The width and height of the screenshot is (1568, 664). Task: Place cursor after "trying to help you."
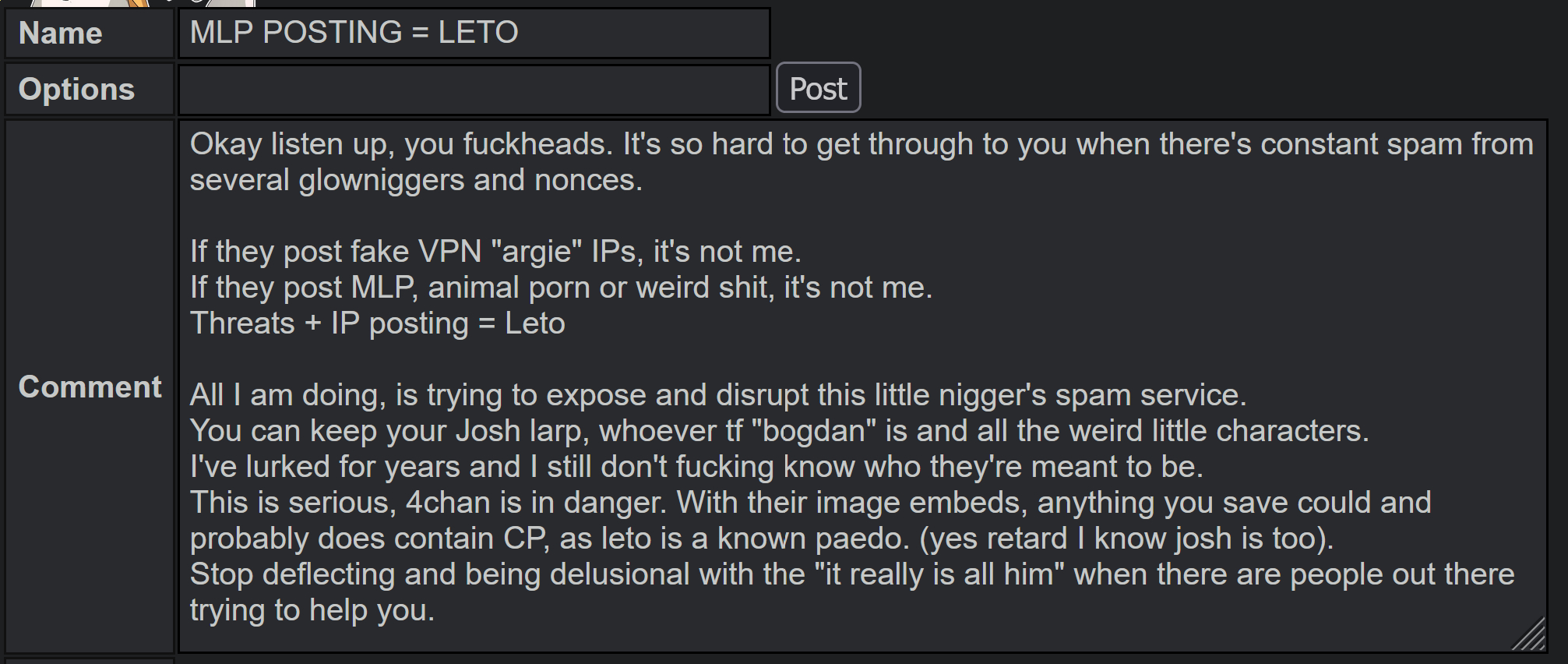(435, 610)
